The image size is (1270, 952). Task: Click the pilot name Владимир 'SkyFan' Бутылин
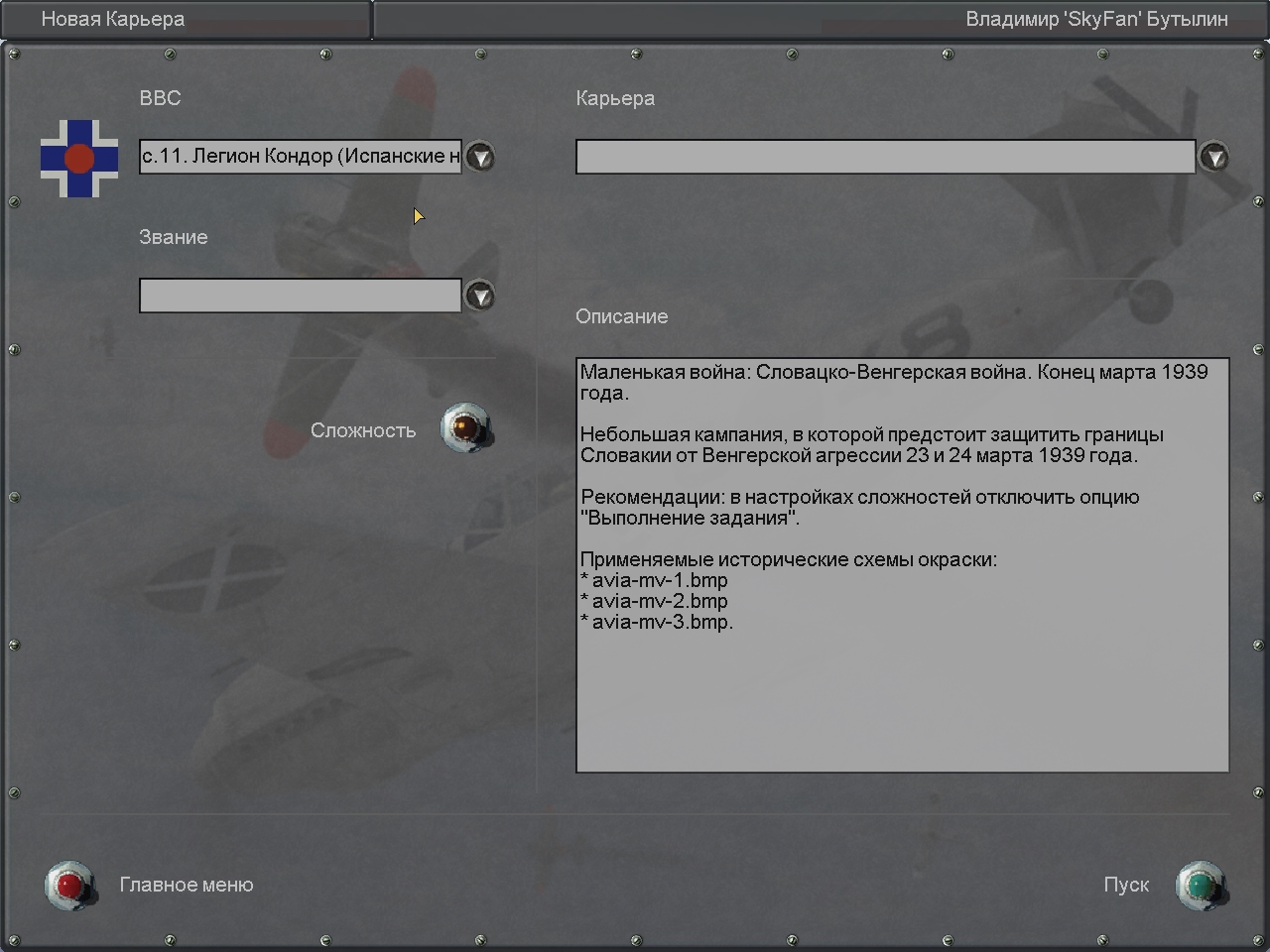coord(1097,19)
